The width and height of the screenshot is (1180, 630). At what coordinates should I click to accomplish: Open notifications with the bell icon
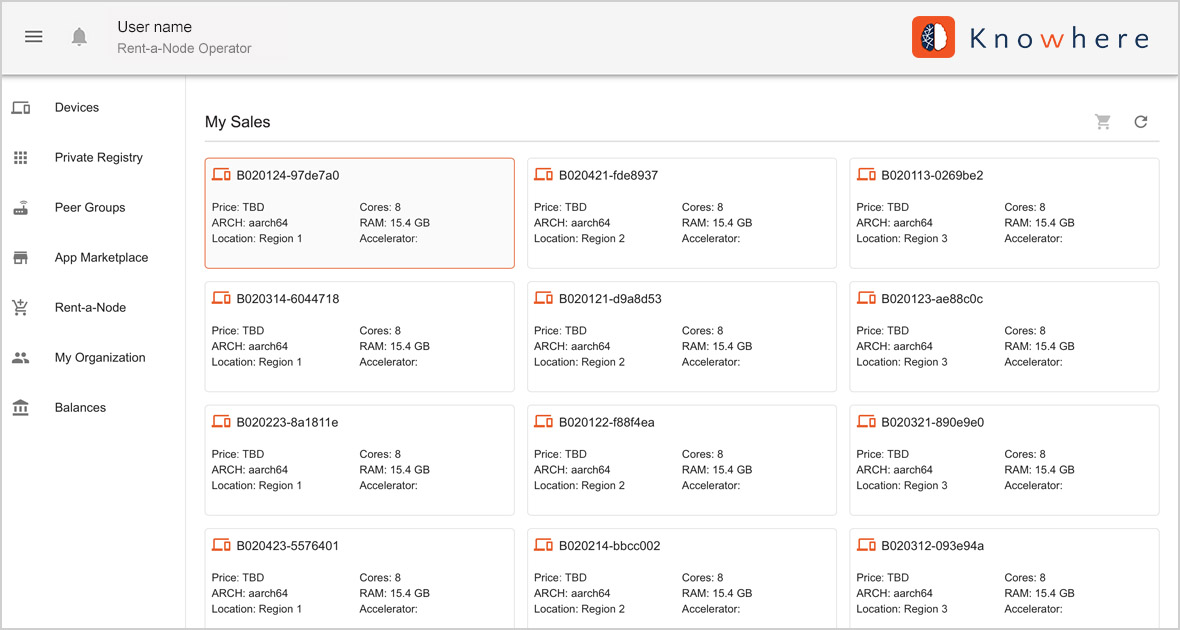pos(79,34)
